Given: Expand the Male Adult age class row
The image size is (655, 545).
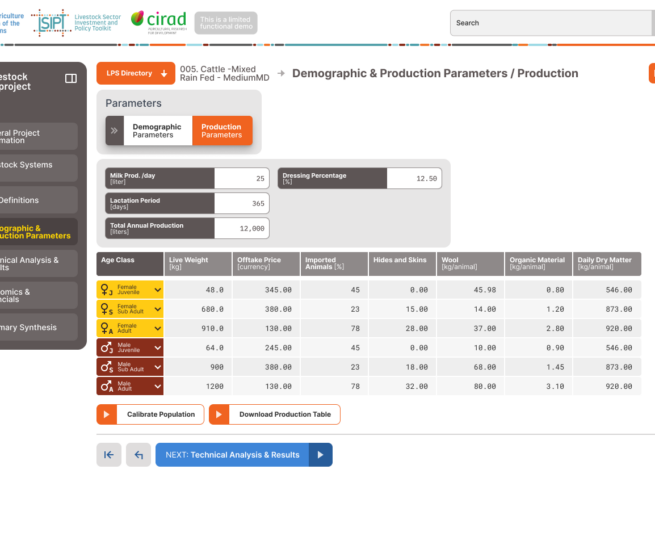Looking at the screenshot, I should click(157, 386).
